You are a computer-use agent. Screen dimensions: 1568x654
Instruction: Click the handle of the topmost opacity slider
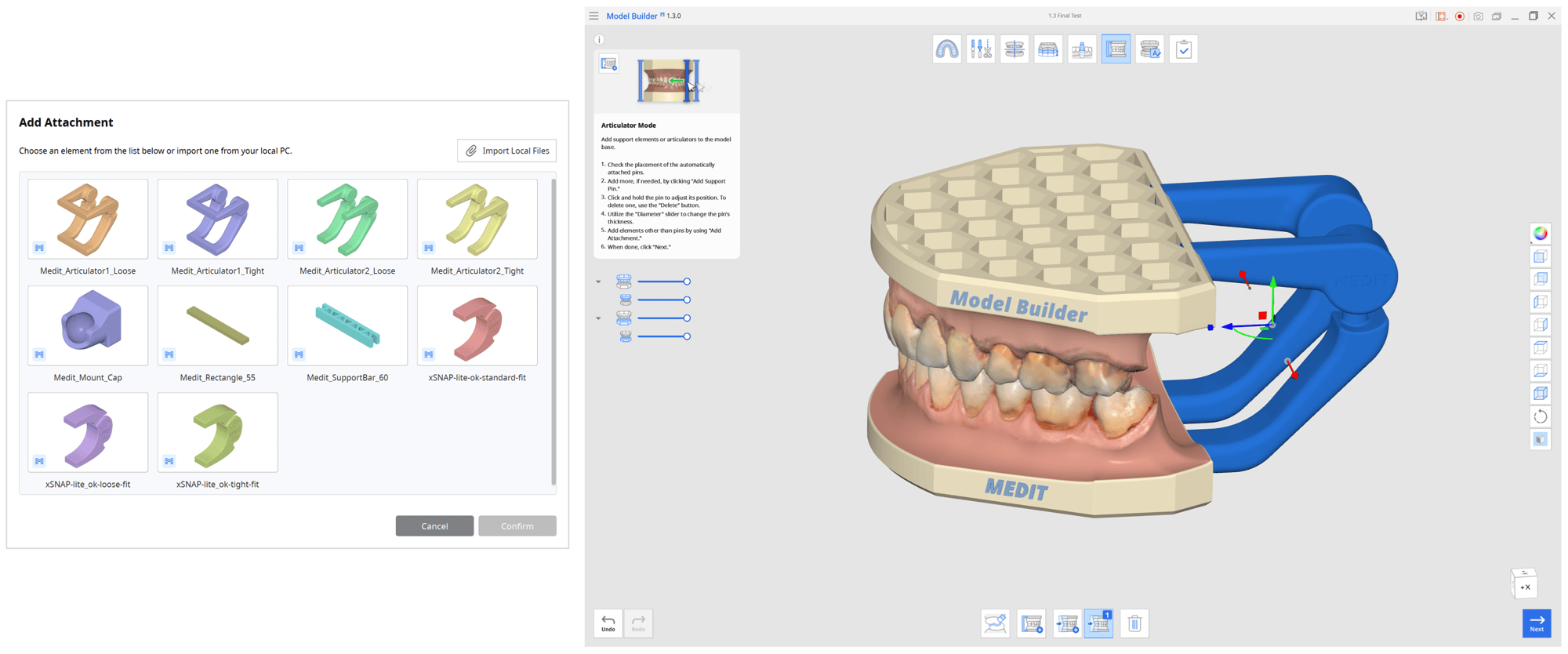tap(687, 282)
